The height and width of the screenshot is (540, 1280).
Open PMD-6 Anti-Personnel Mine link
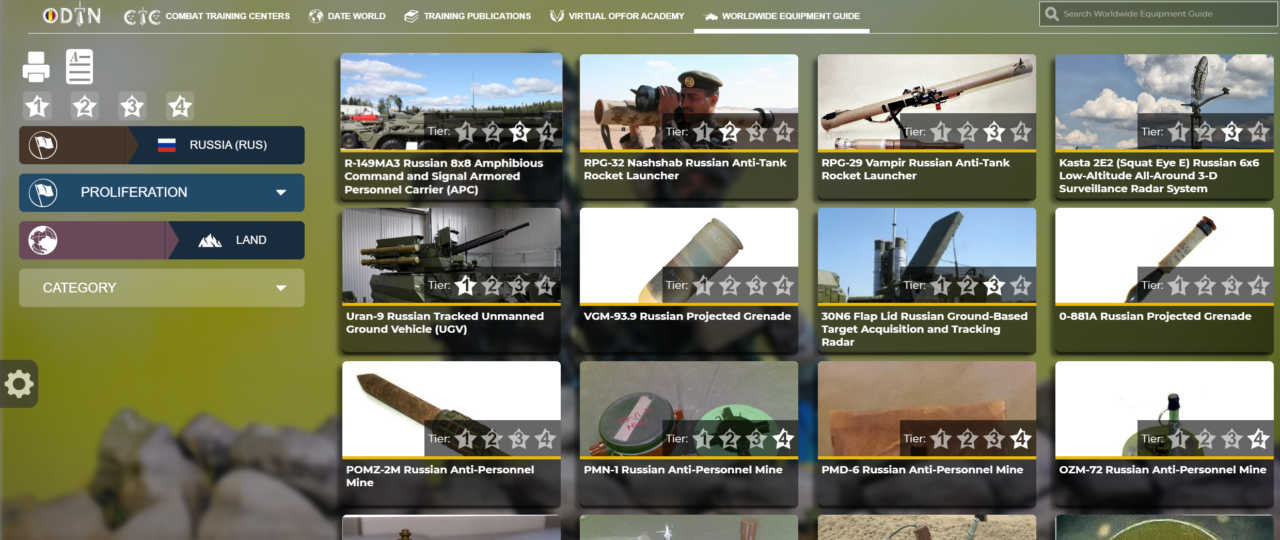tap(922, 470)
